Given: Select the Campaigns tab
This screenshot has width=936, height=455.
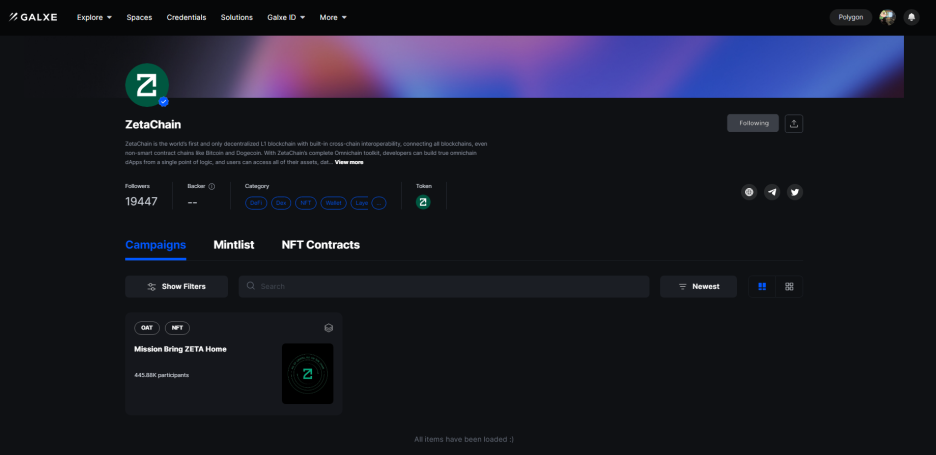Looking at the screenshot, I should (x=156, y=245).
